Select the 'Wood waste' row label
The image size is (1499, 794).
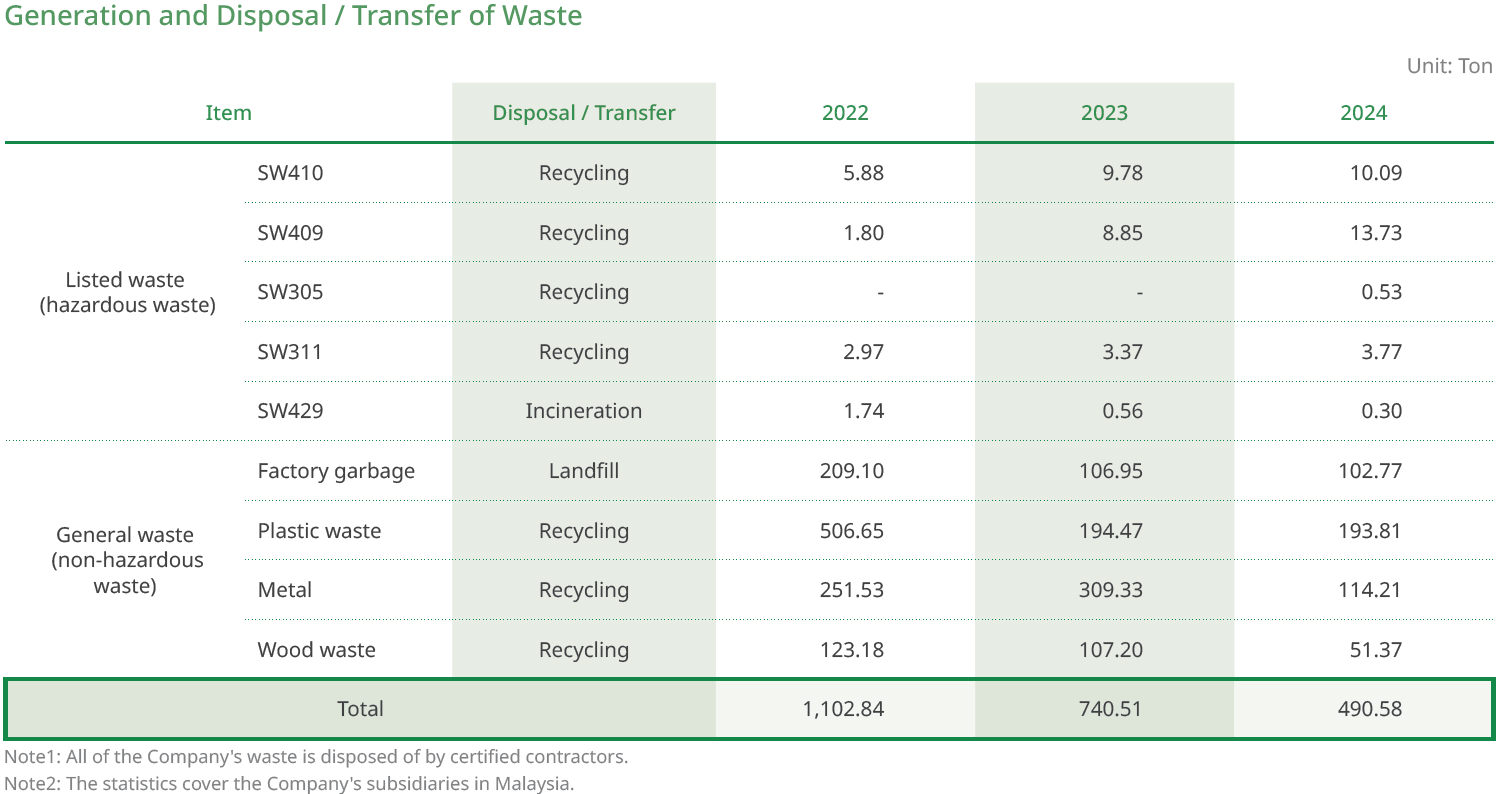[316, 650]
